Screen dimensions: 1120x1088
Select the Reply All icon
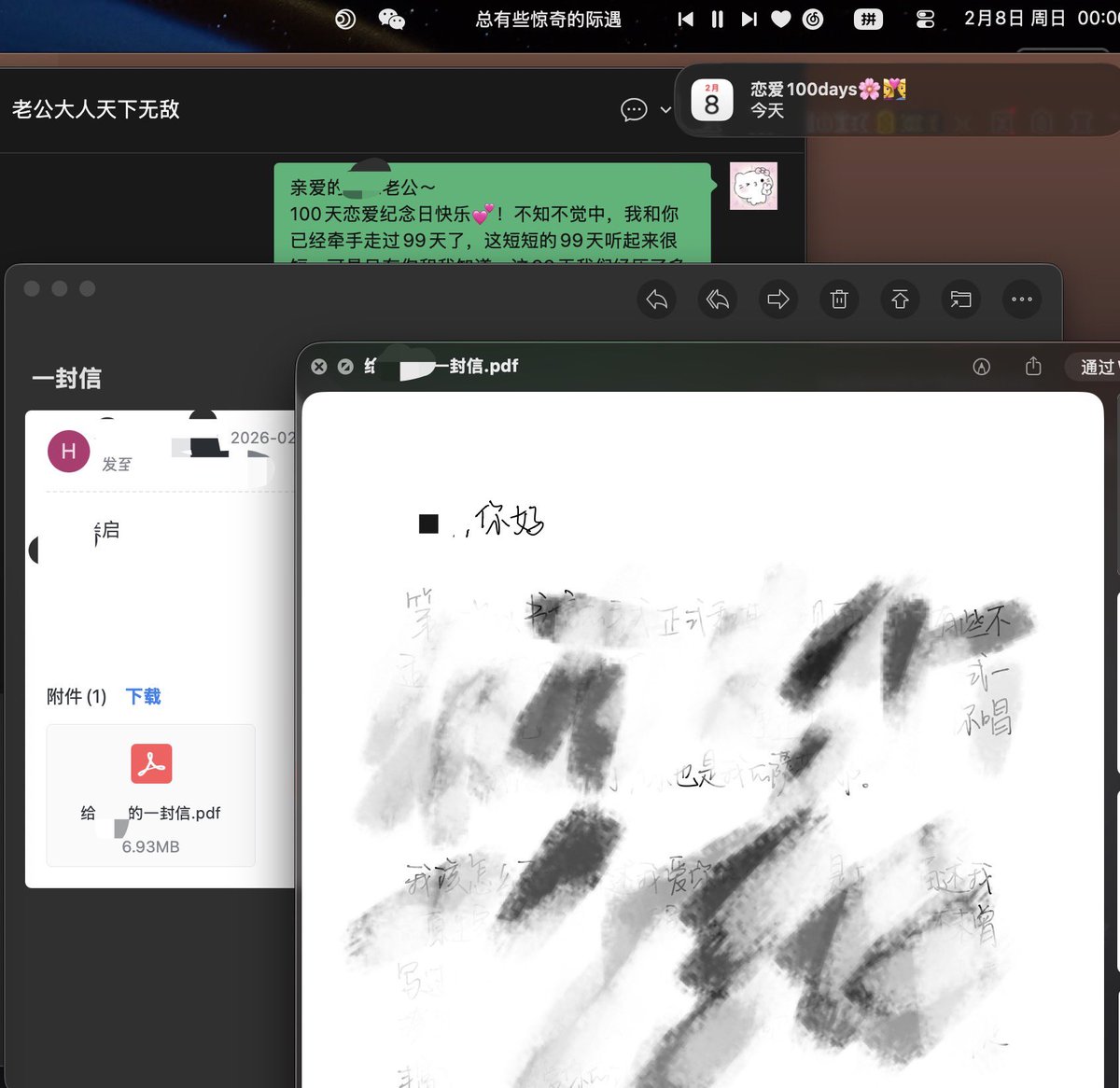[x=718, y=300]
